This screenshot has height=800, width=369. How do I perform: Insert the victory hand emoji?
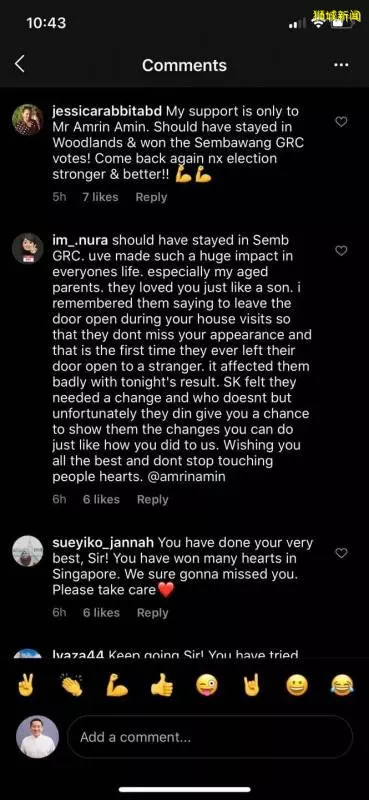pos(26,685)
